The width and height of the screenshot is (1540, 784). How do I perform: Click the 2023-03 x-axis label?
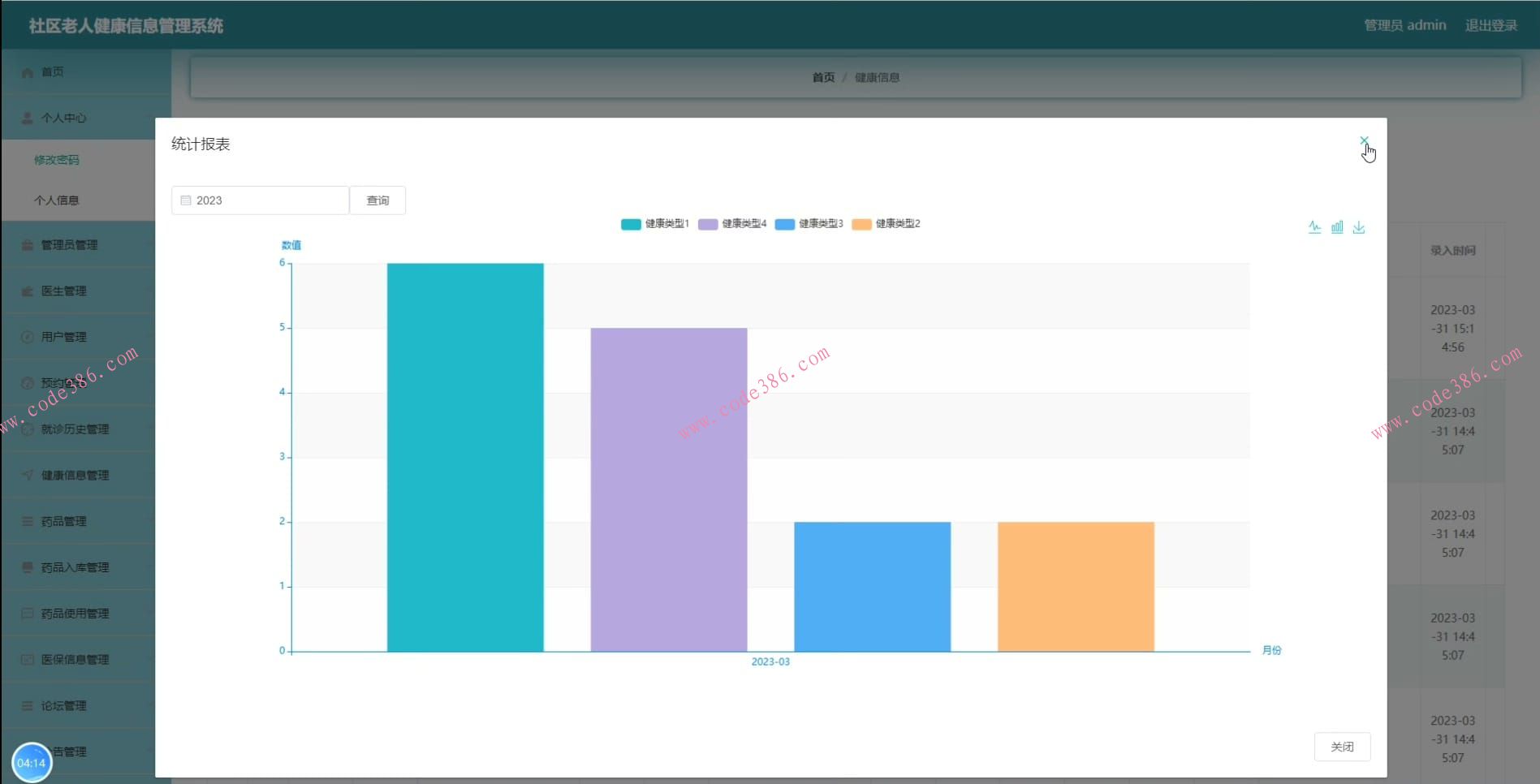[770, 662]
